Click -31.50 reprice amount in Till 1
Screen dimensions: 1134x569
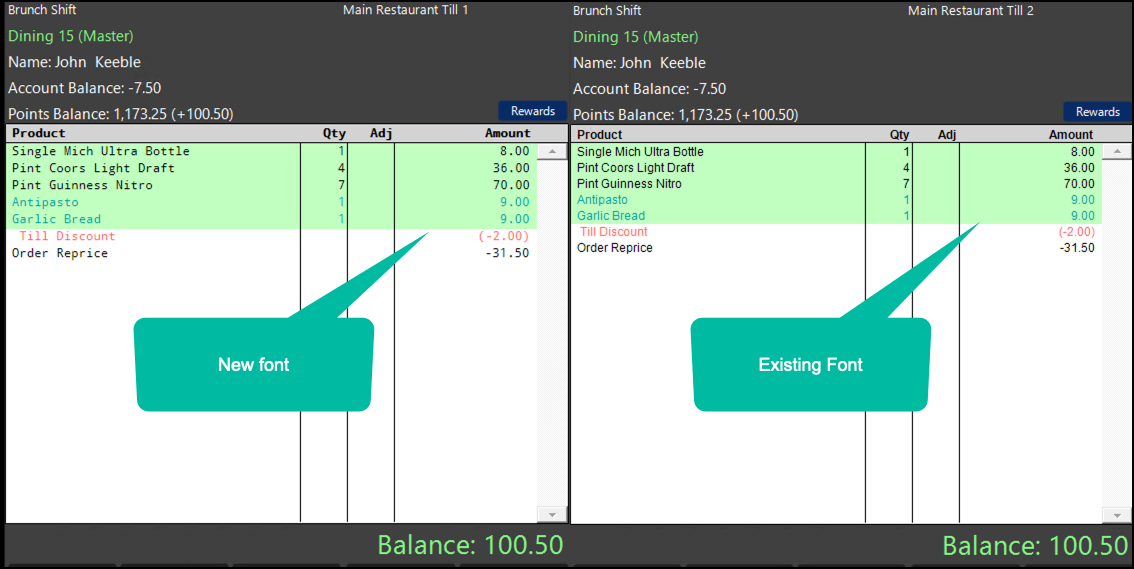[x=508, y=253]
